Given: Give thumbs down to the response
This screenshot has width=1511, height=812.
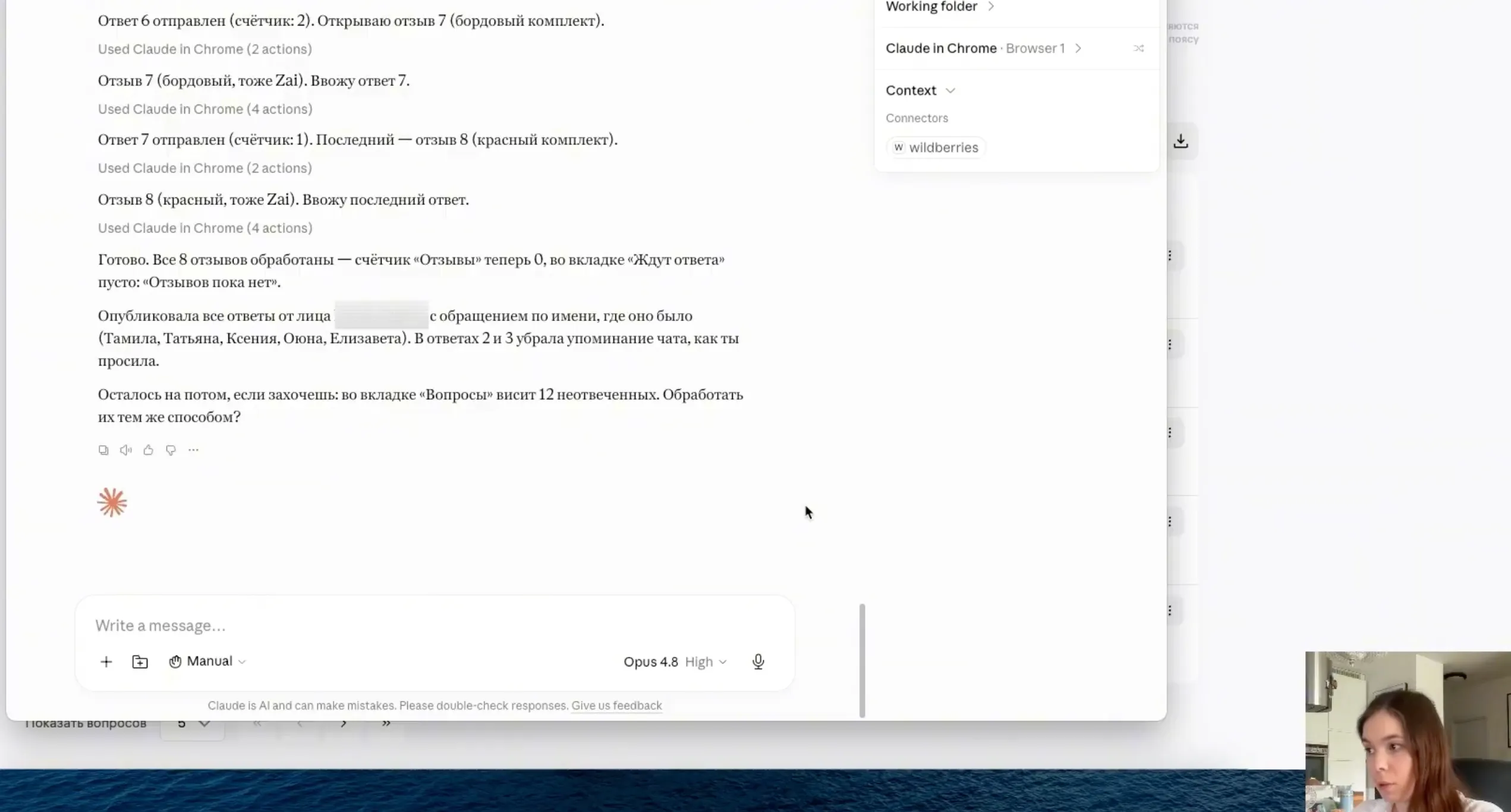Looking at the screenshot, I should [x=171, y=450].
